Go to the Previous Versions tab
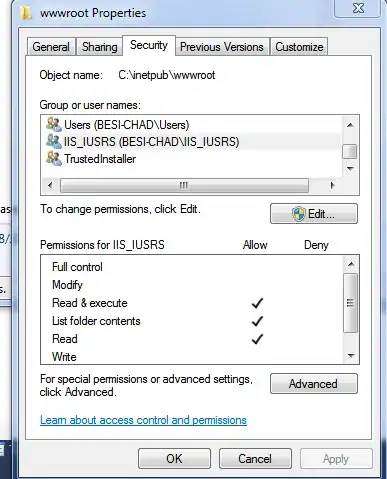387x479 pixels. pos(222,47)
